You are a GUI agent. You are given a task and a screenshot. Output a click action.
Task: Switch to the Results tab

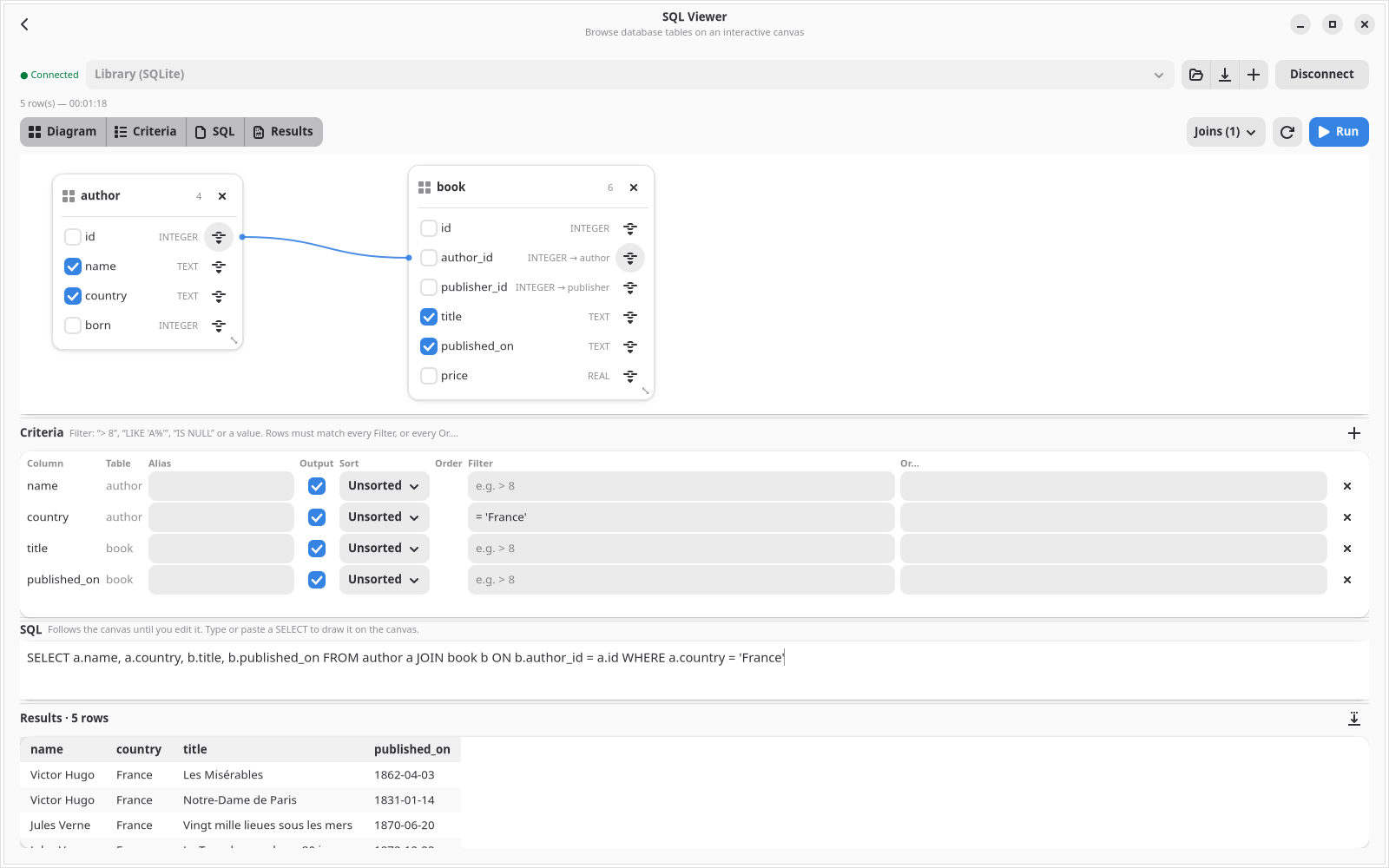coord(283,132)
